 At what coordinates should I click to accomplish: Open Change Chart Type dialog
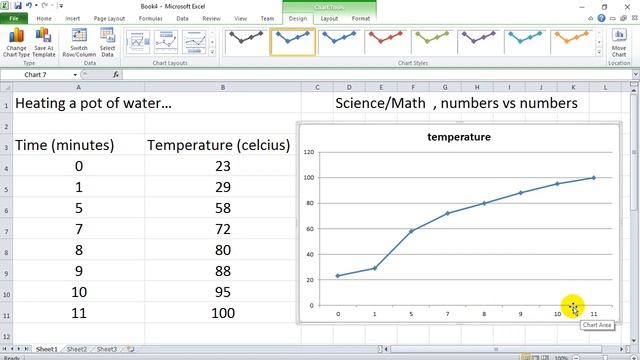click(16, 42)
